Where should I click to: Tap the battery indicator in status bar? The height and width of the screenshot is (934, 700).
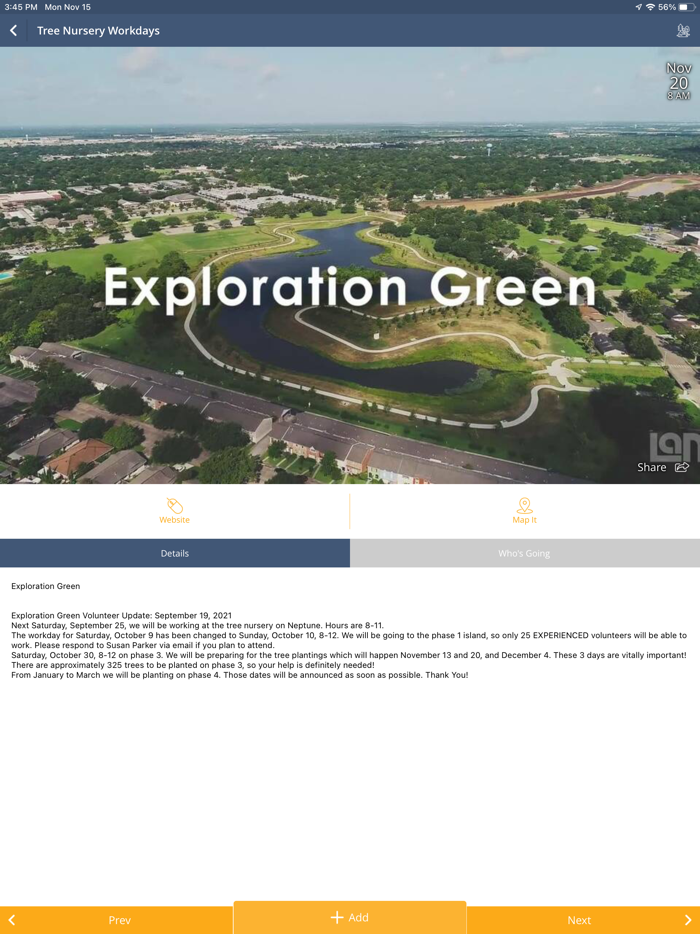[x=686, y=7]
